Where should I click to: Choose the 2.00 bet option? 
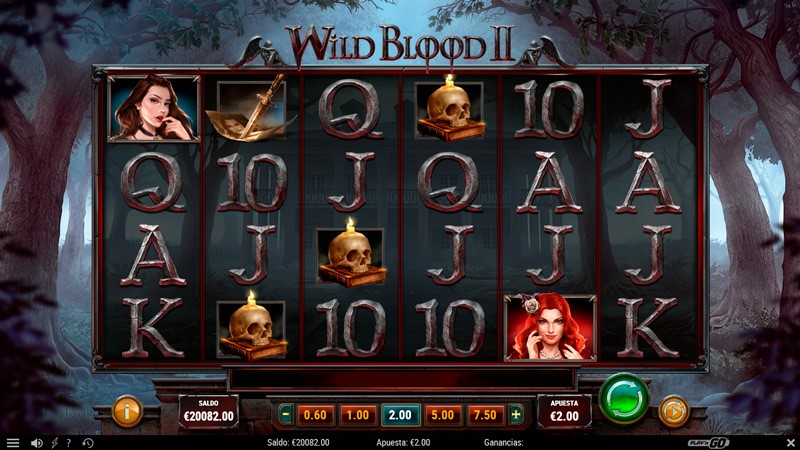pos(400,415)
